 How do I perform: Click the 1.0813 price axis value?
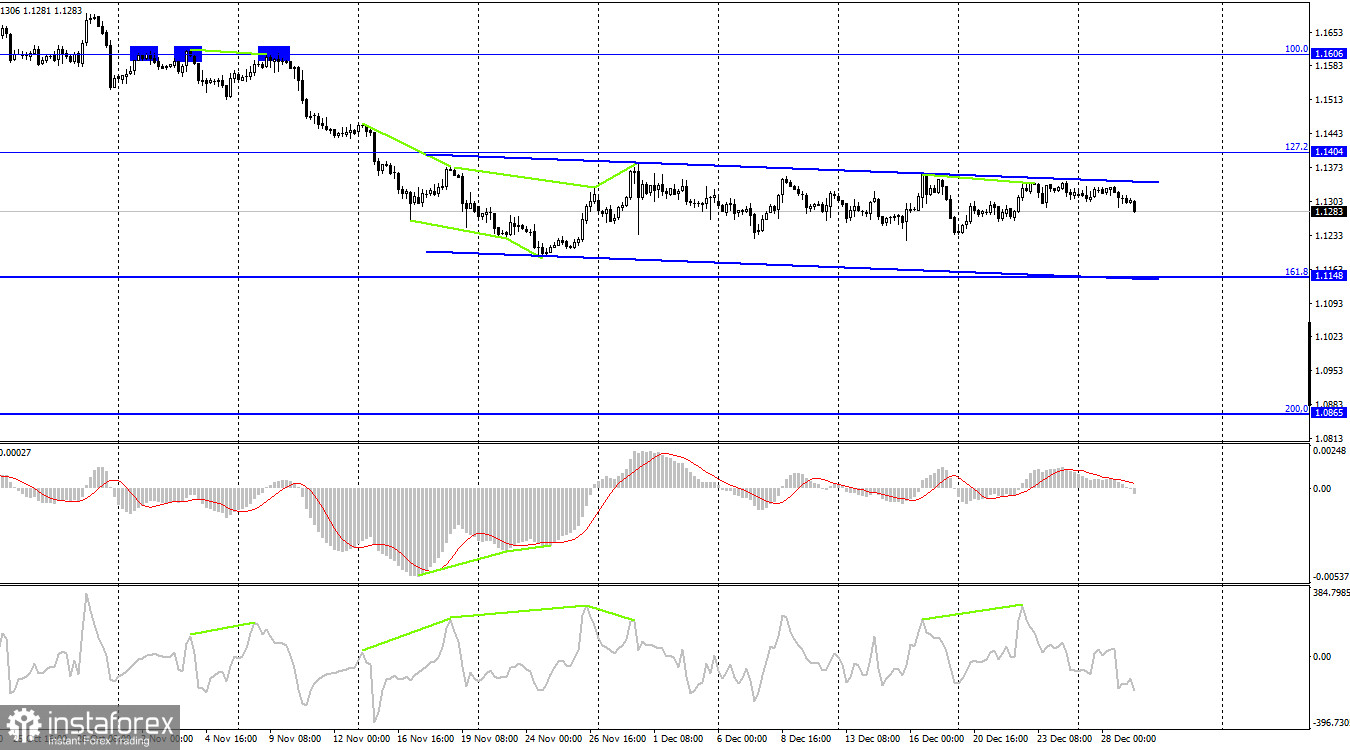[1330, 438]
